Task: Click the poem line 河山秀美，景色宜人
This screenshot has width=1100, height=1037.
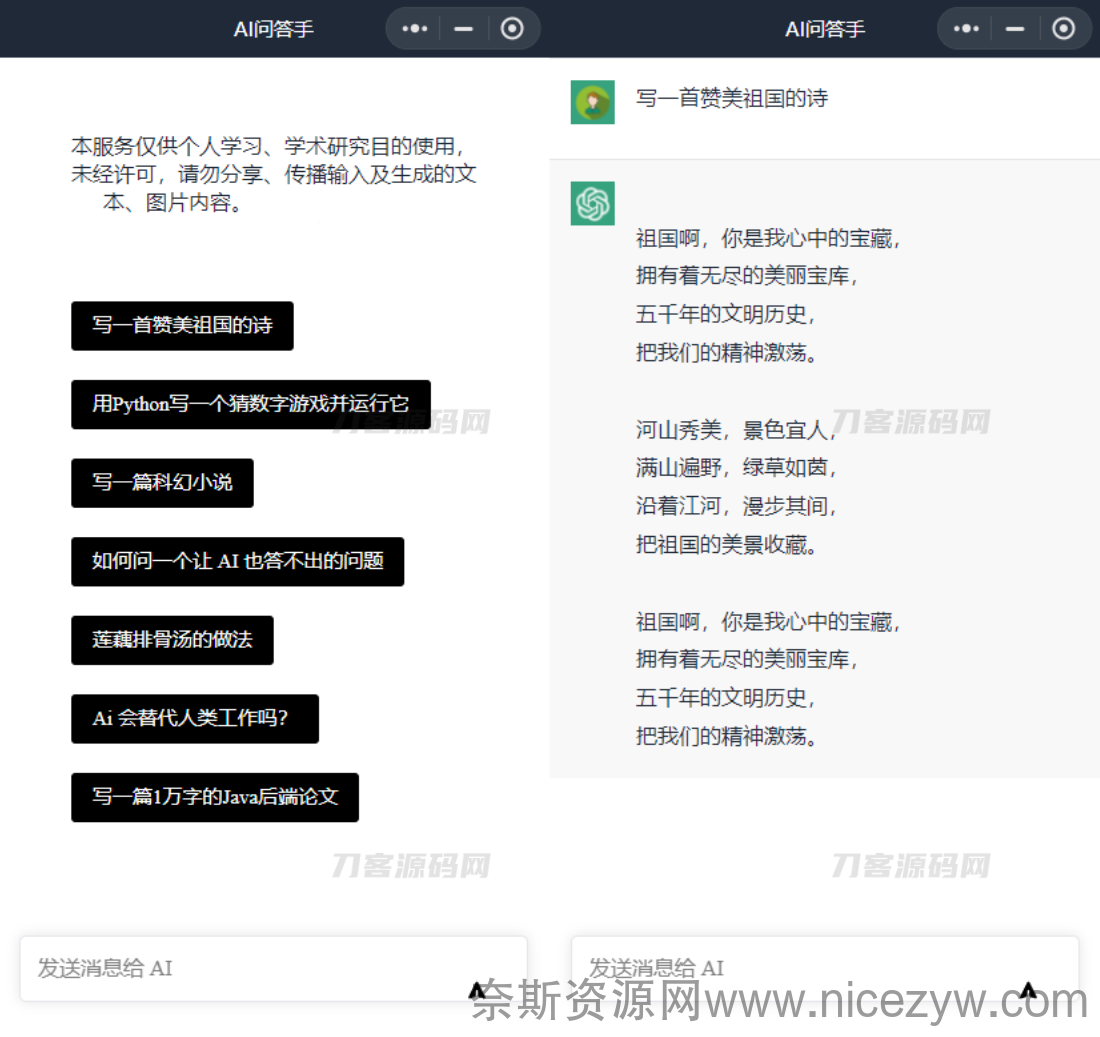Action: 736,429
